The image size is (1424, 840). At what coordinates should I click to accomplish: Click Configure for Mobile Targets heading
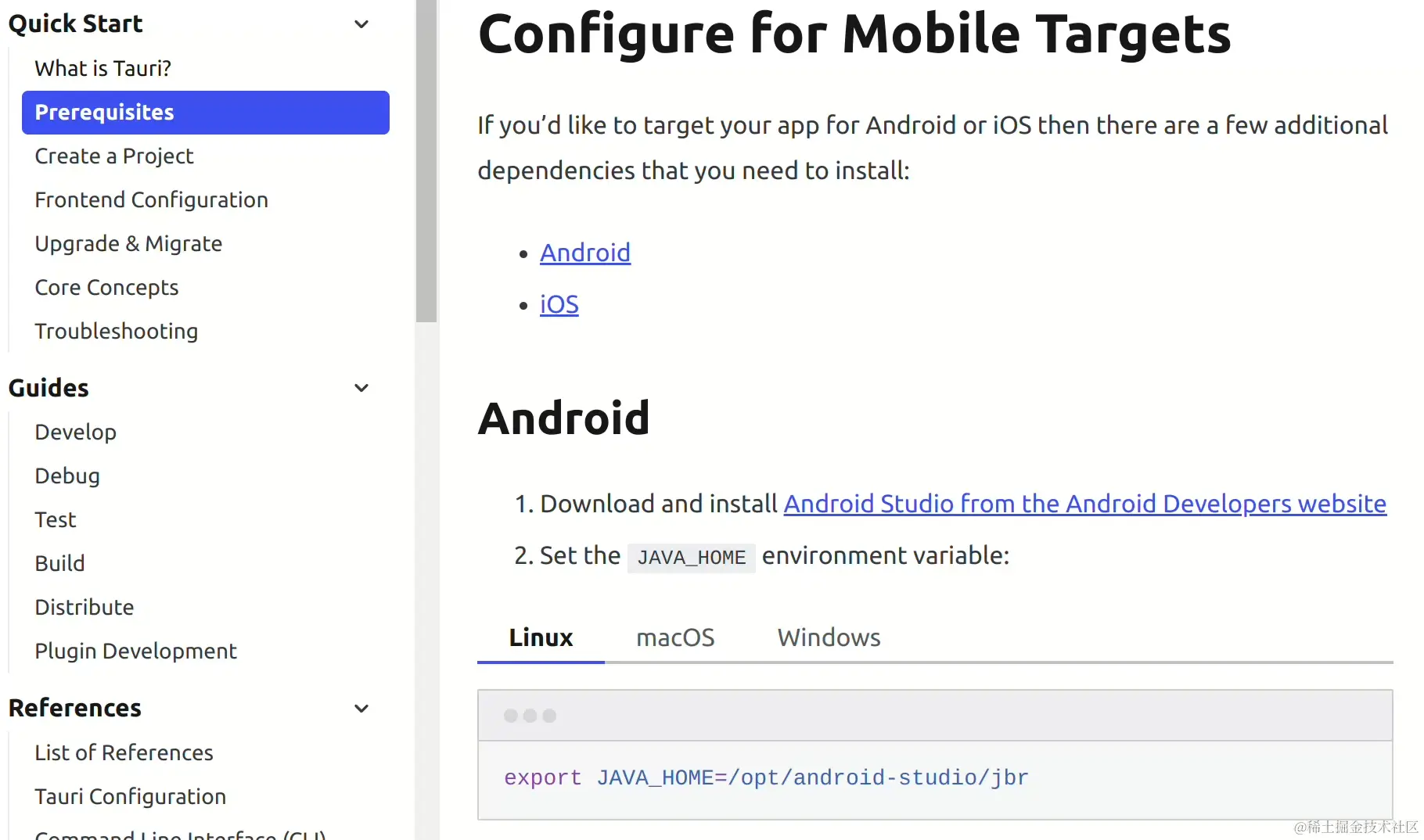click(x=854, y=34)
